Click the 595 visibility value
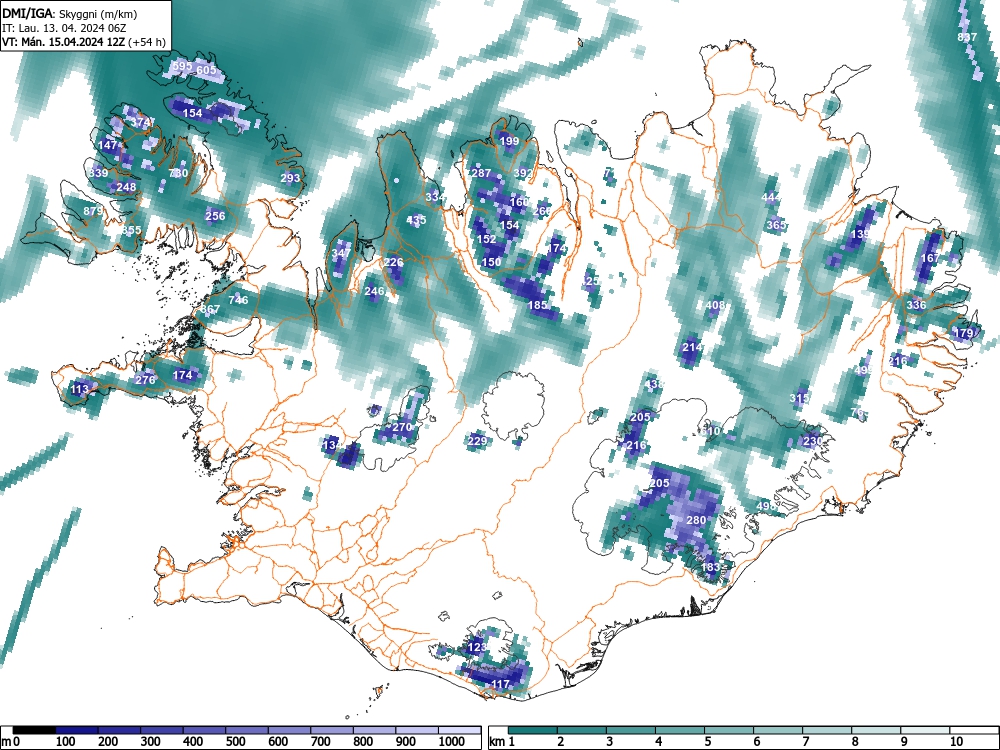Image resolution: width=1000 pixels, height=750 pixels. click(182, 66)
